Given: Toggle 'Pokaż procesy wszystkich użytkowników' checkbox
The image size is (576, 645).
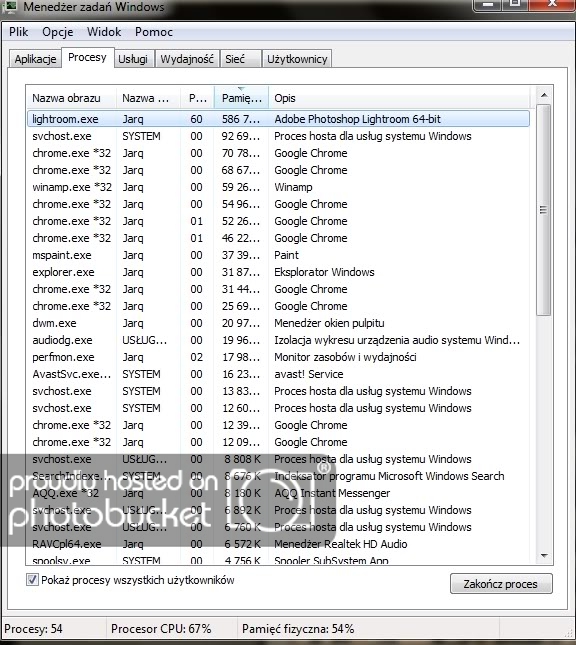Looking at the screenshot, I should 32,580.
